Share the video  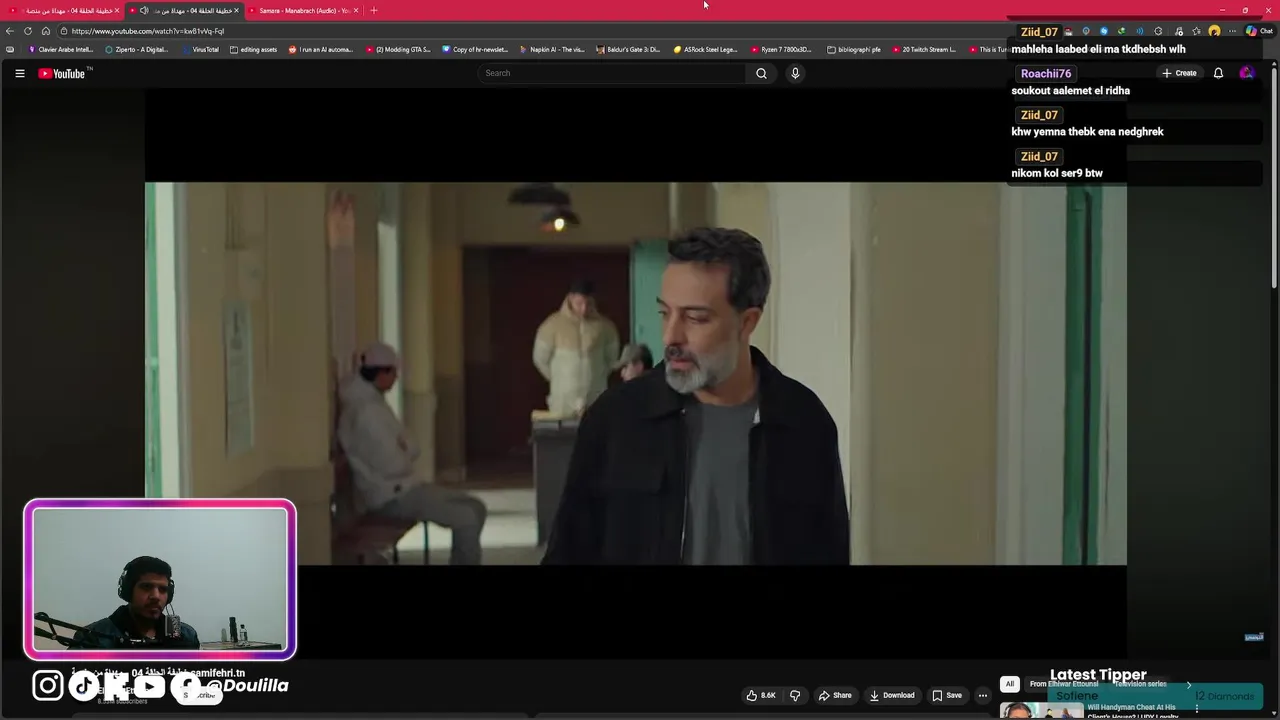coord(835,695)
